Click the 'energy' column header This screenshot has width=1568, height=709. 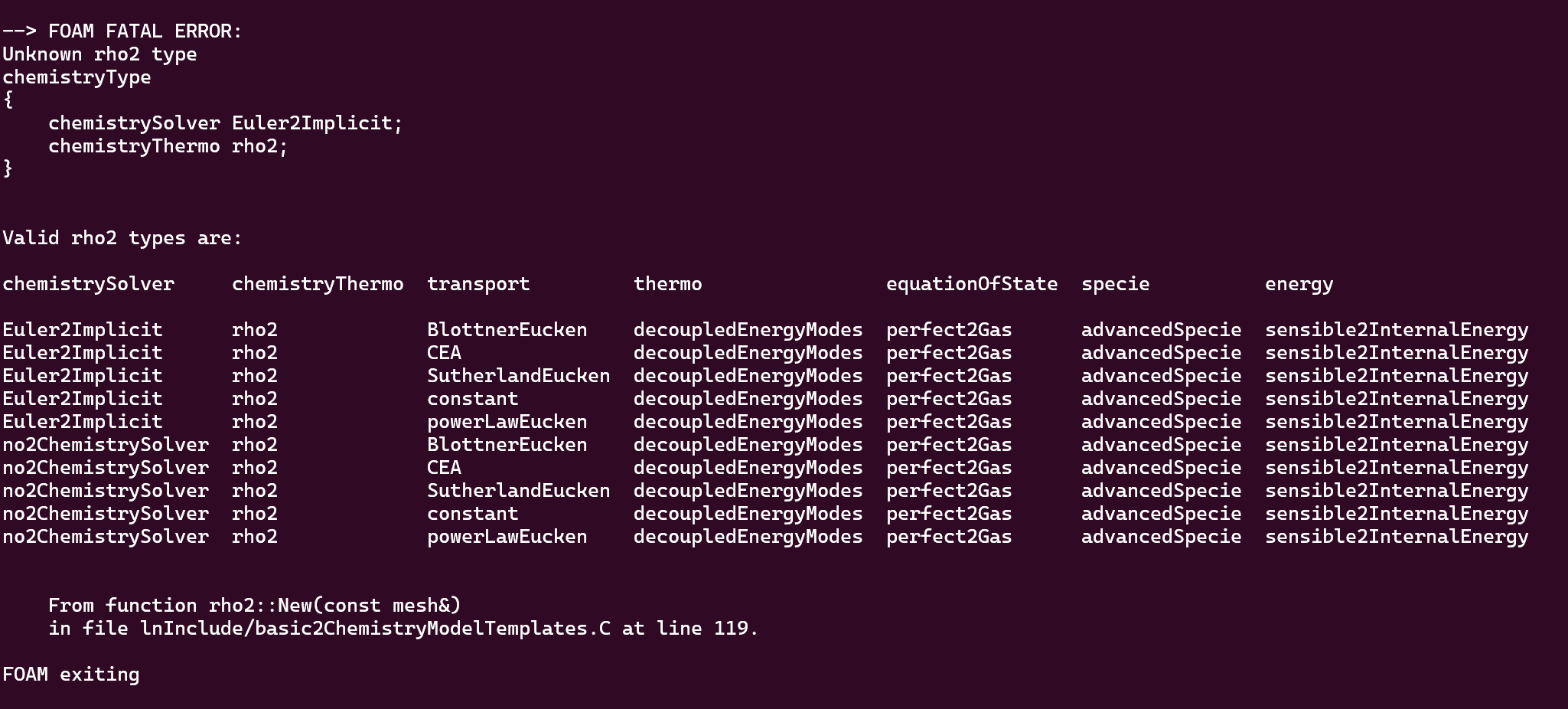point(1299,284)
